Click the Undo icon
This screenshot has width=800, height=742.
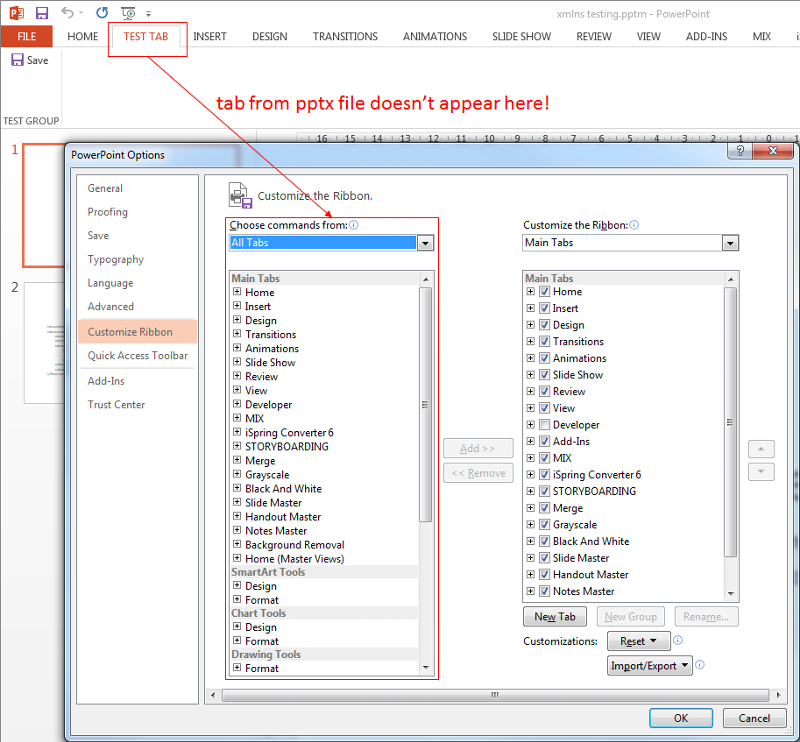click(68, 12)
